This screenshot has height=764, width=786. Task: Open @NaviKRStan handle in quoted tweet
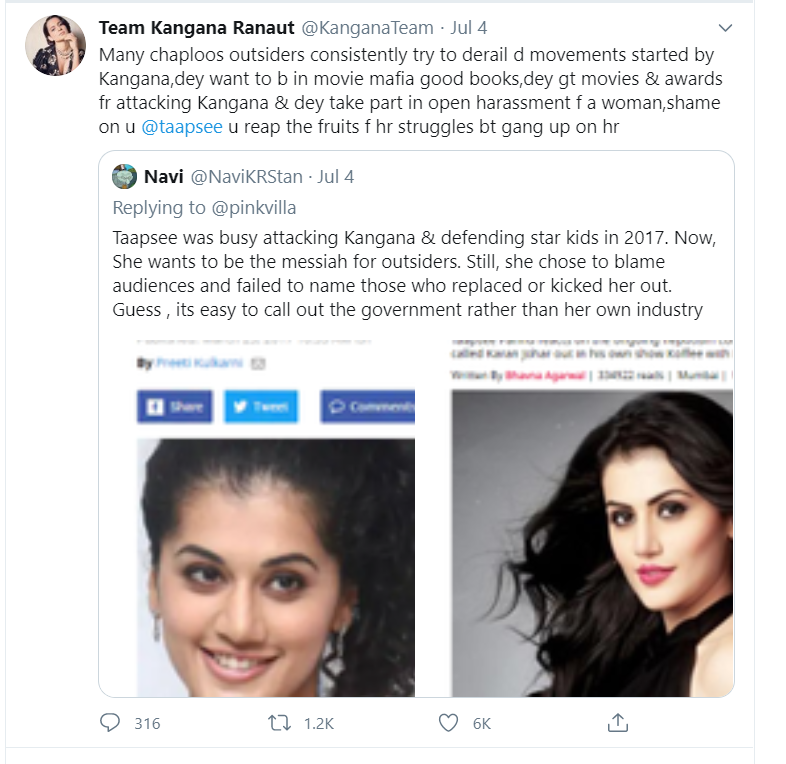(x=247, y=176)
